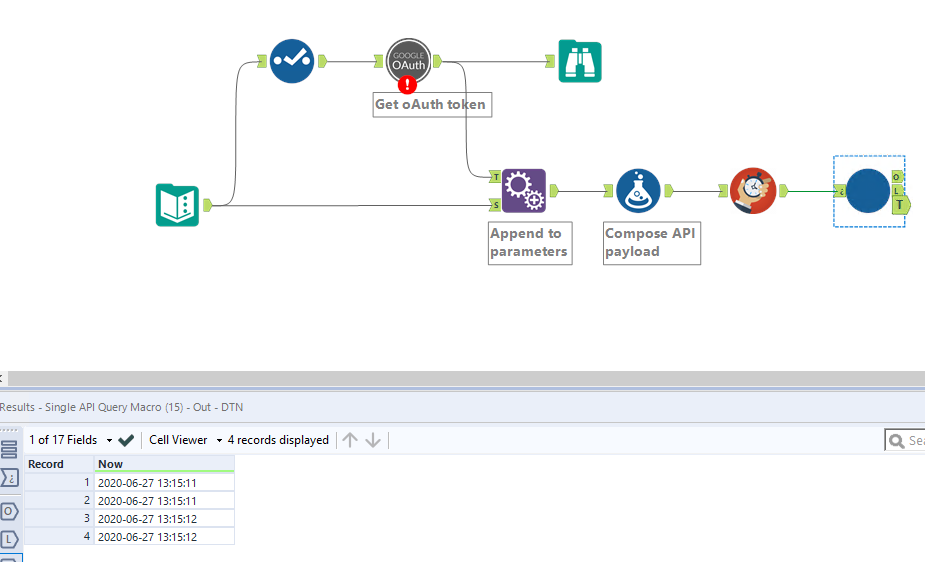925x562 pixels.
Task: Open the '1 of 17 Fields' dropdown
Action: tap(71, 440)
